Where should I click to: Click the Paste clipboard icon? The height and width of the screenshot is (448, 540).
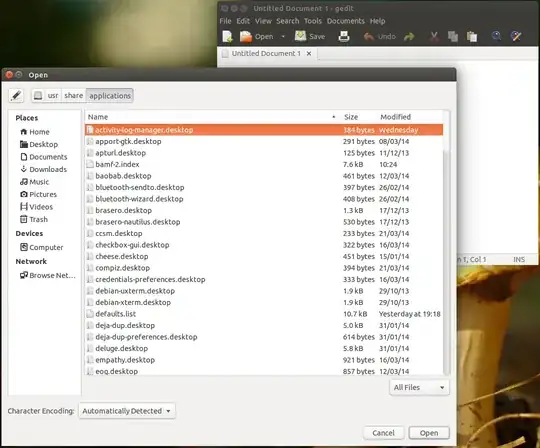tap(472, 36)
